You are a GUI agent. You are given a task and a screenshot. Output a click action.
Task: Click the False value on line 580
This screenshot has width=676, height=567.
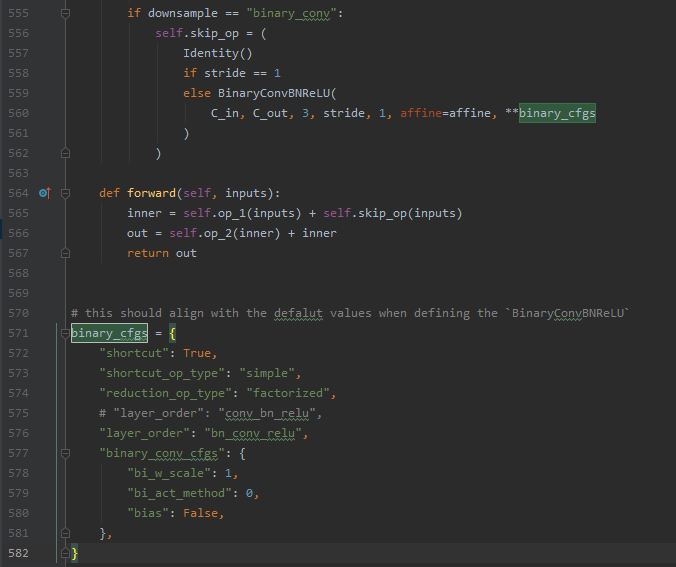(x=200, y=513)
